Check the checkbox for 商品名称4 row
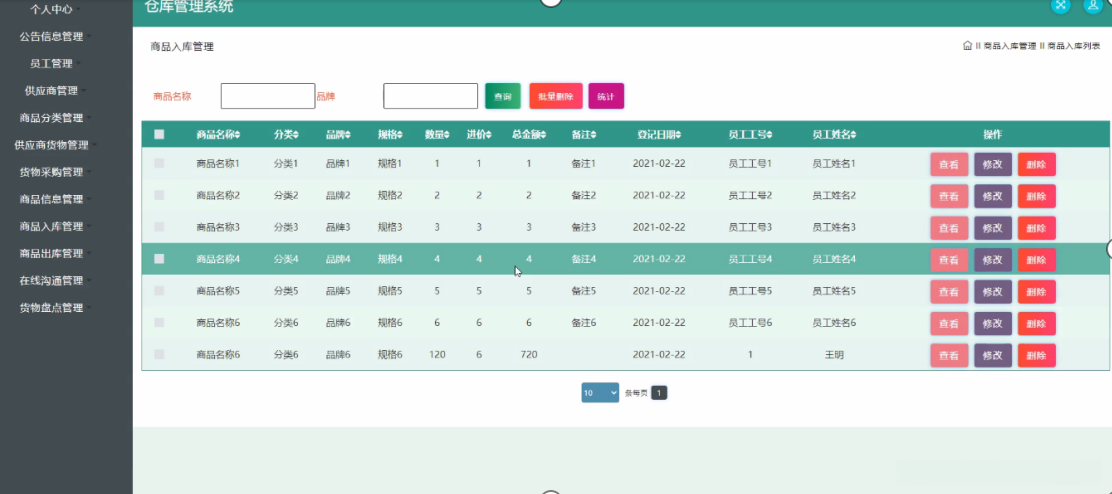Image resolution: width=1112 pixels, height=494 pixels. [159, 259]
